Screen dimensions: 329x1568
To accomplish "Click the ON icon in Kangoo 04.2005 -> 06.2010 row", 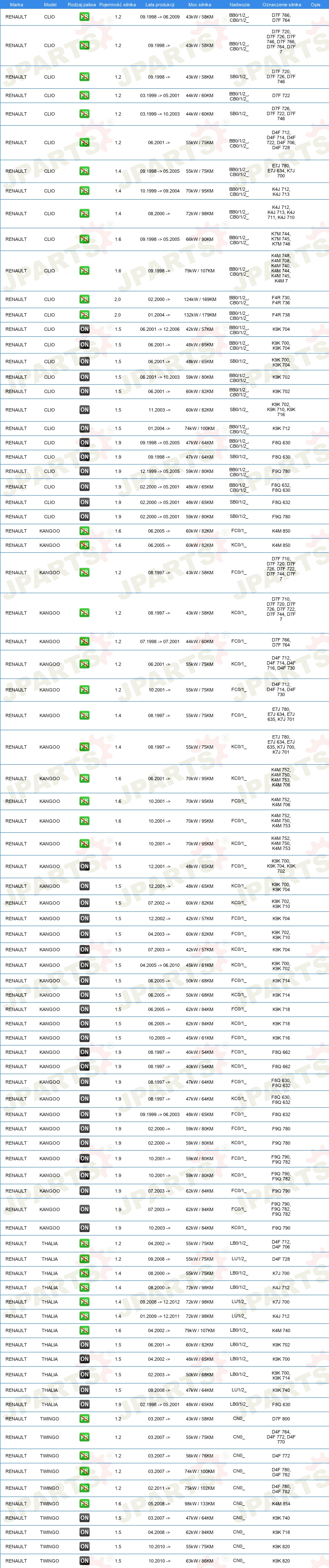I will pyautogui.click(x=84, y=965).
